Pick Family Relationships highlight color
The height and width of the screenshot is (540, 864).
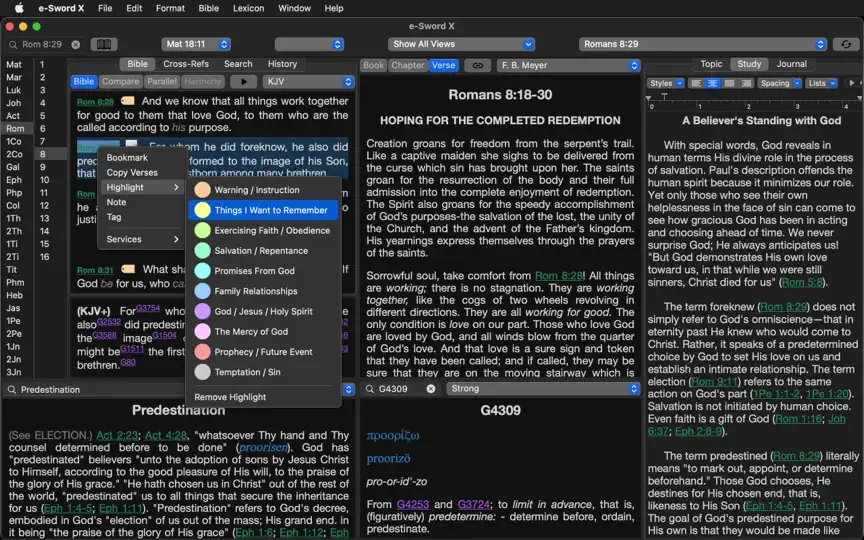[263, 291]
